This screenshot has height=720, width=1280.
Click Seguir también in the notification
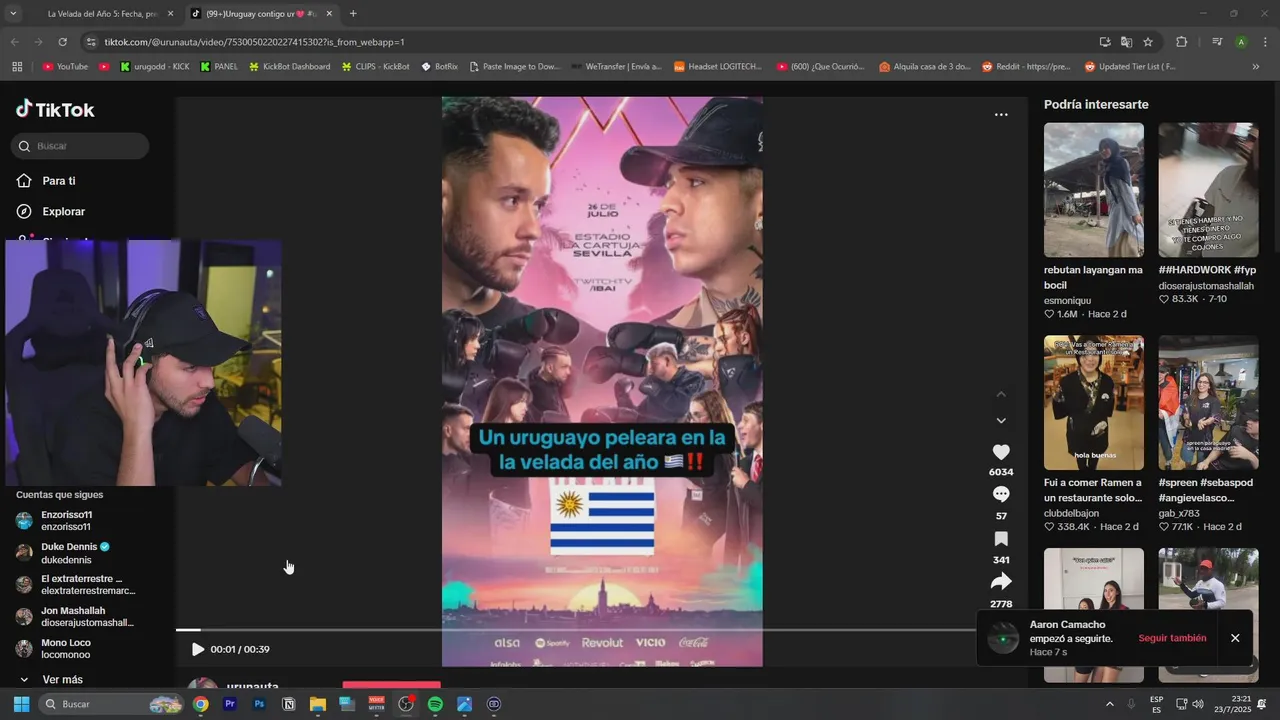coord(1172,638)
